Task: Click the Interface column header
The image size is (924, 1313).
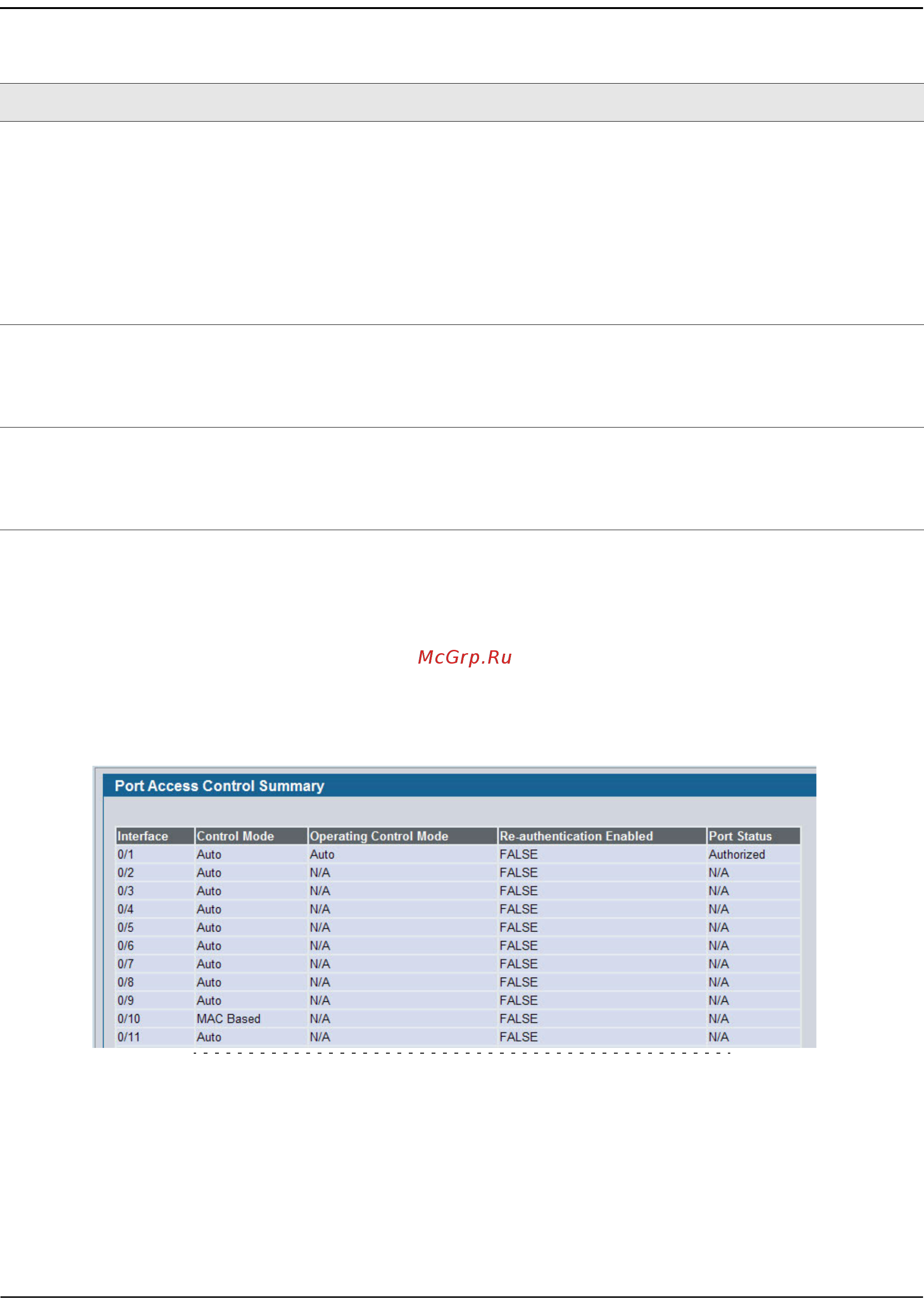Action: 155,836
